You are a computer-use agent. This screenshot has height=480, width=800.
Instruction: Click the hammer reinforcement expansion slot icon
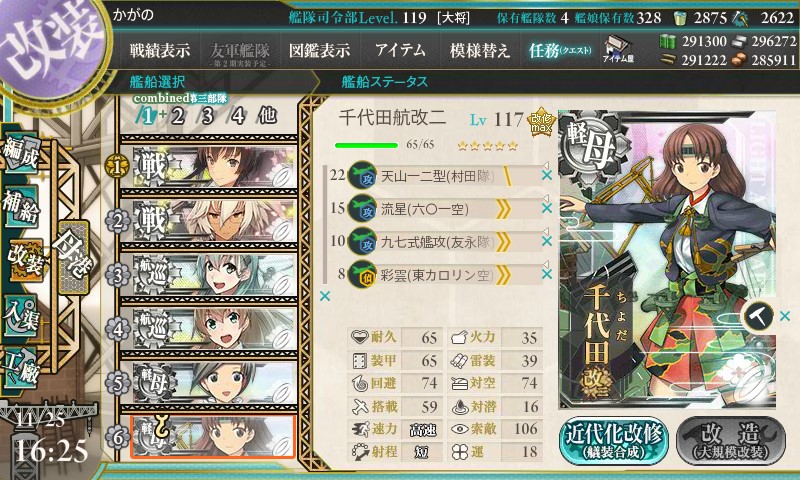(759, 316)
